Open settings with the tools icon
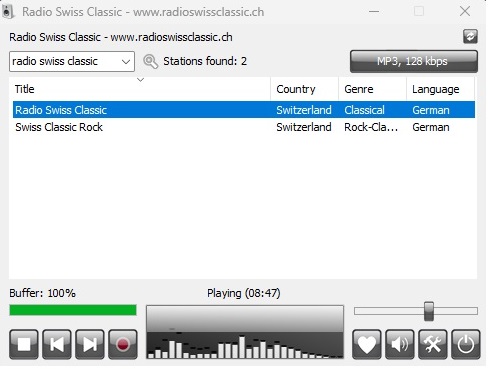Screen dimensions: 488x369 [433, 344]
